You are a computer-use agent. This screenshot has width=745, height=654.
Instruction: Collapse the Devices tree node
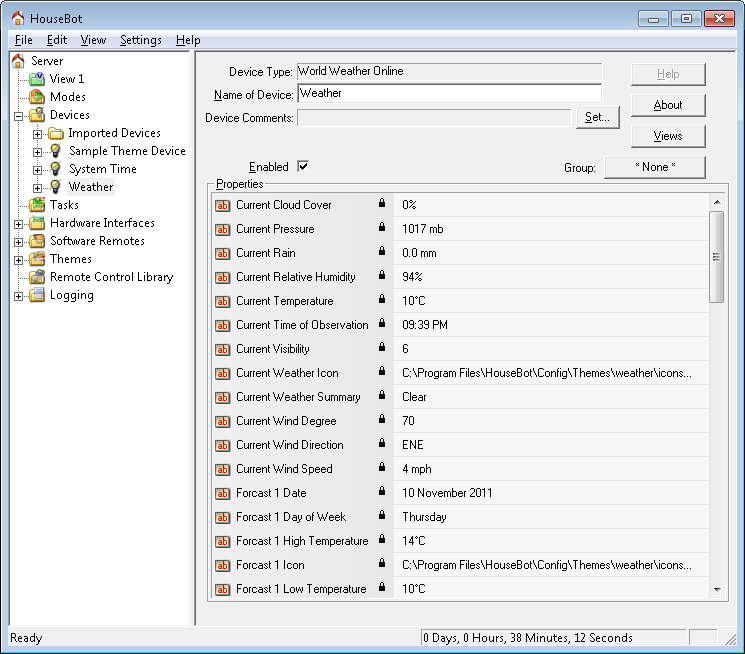(19, 116)
